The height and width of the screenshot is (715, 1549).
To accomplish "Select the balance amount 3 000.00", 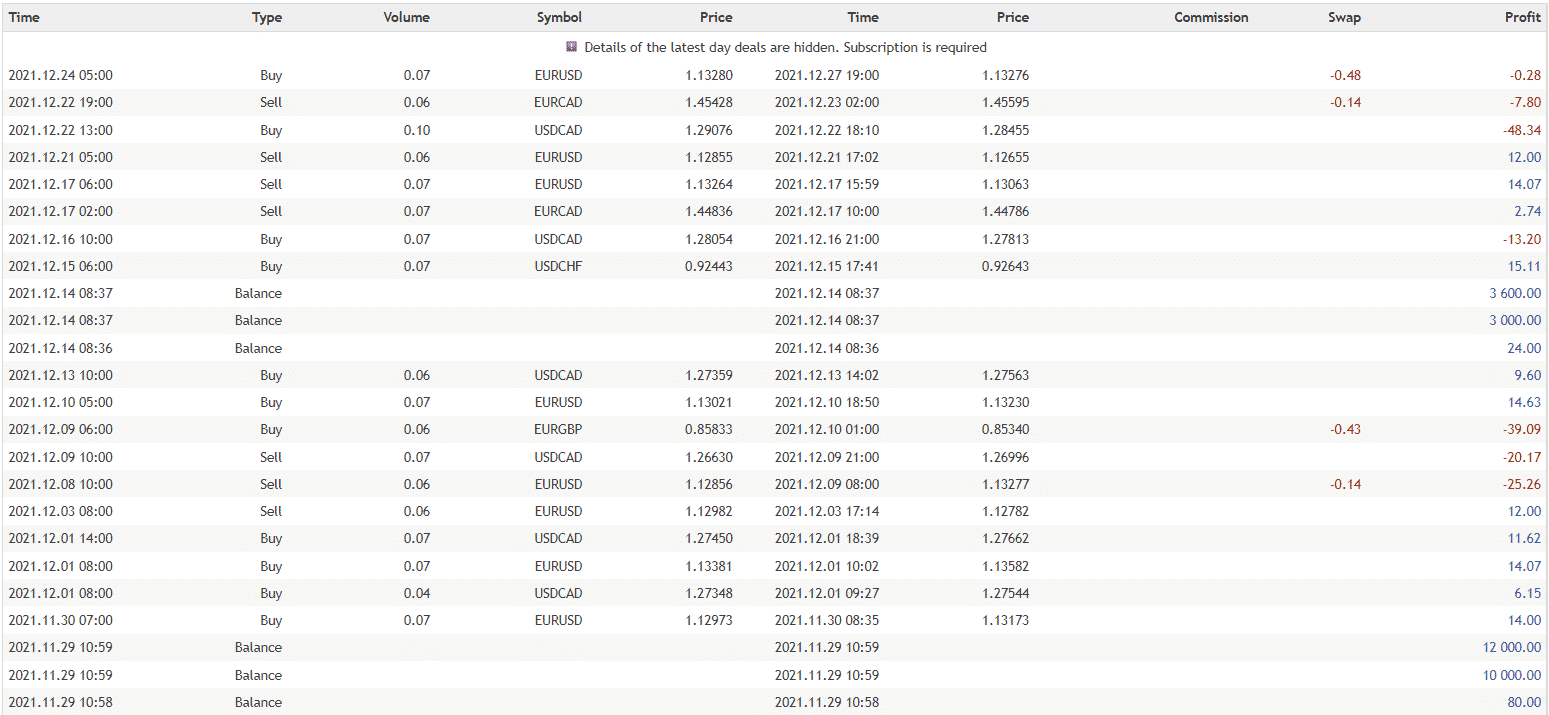I will tap(1515, 320).
